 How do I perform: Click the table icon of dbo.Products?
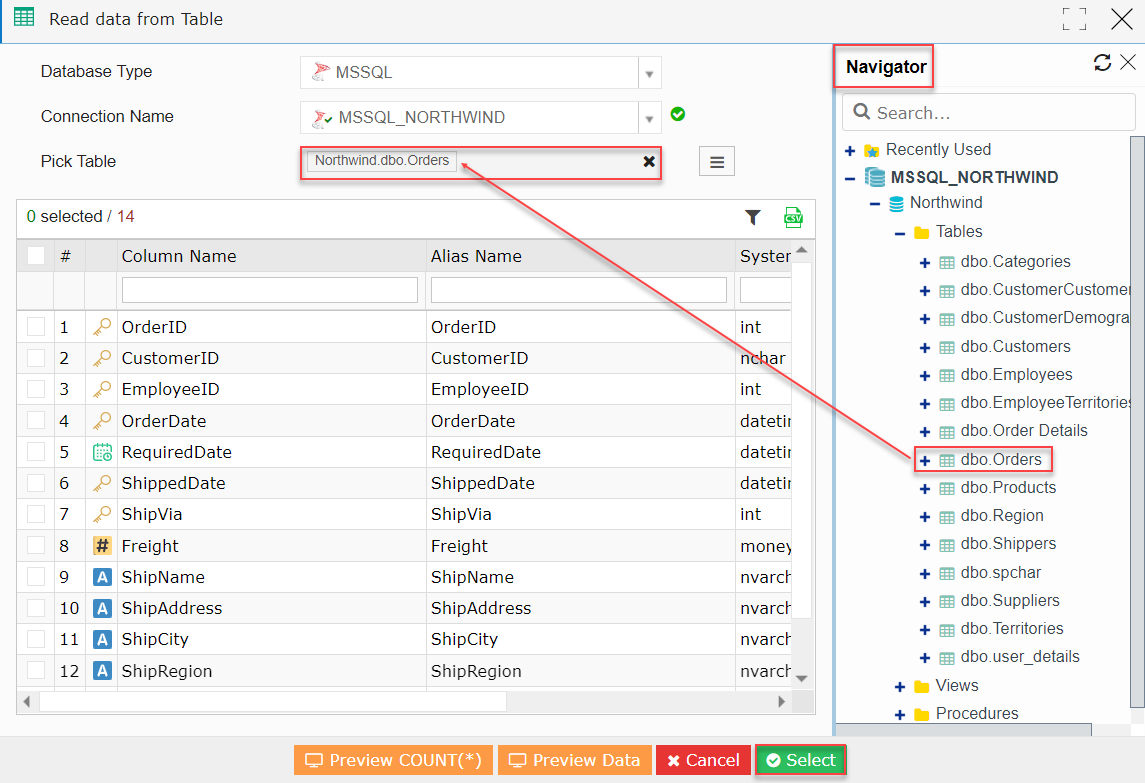coord(946,489)
